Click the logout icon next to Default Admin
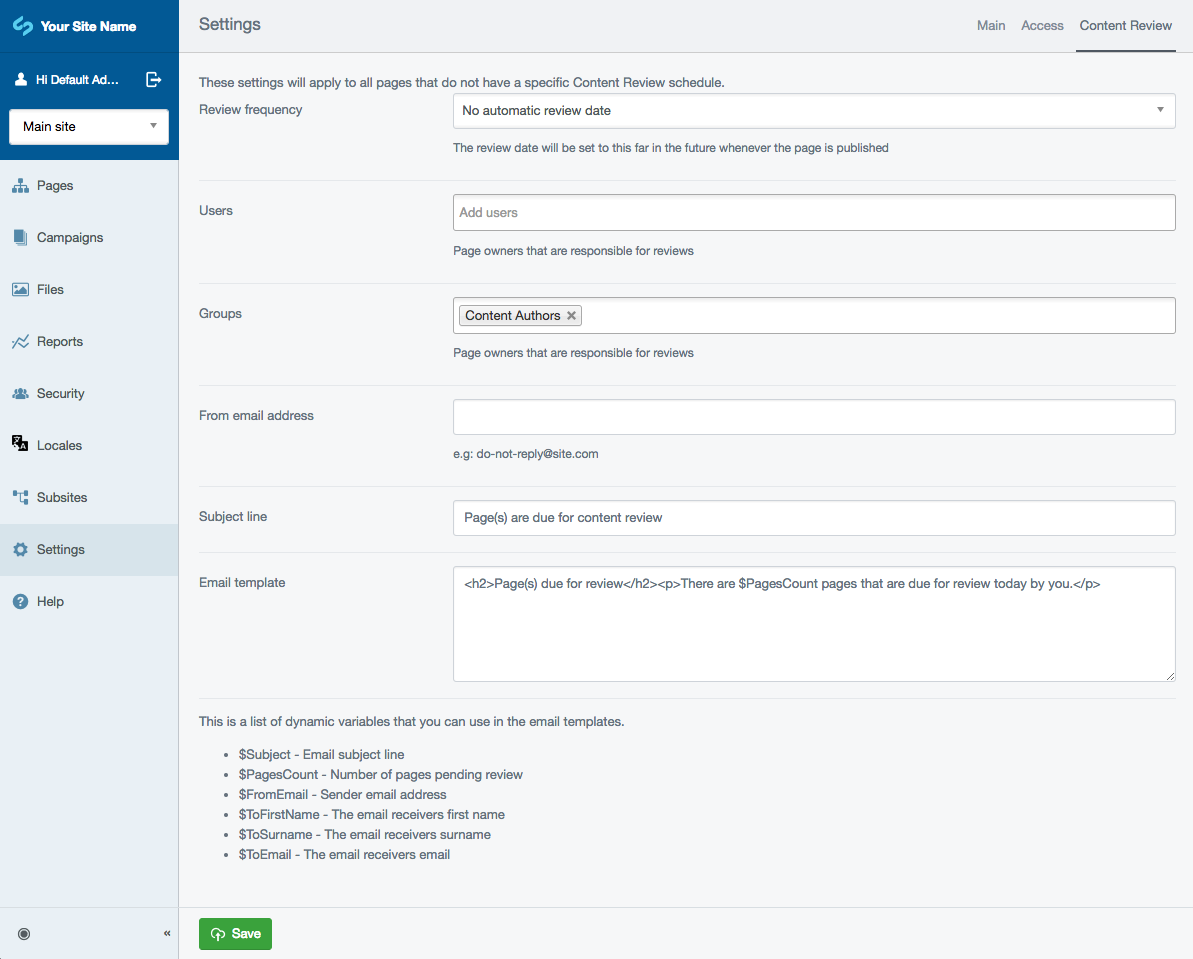The height and width of the screenshot is (959, 1193). tap(153, 78)
